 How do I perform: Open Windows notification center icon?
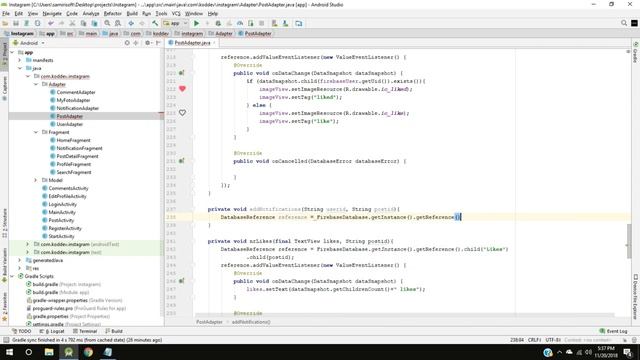(628, 352)
